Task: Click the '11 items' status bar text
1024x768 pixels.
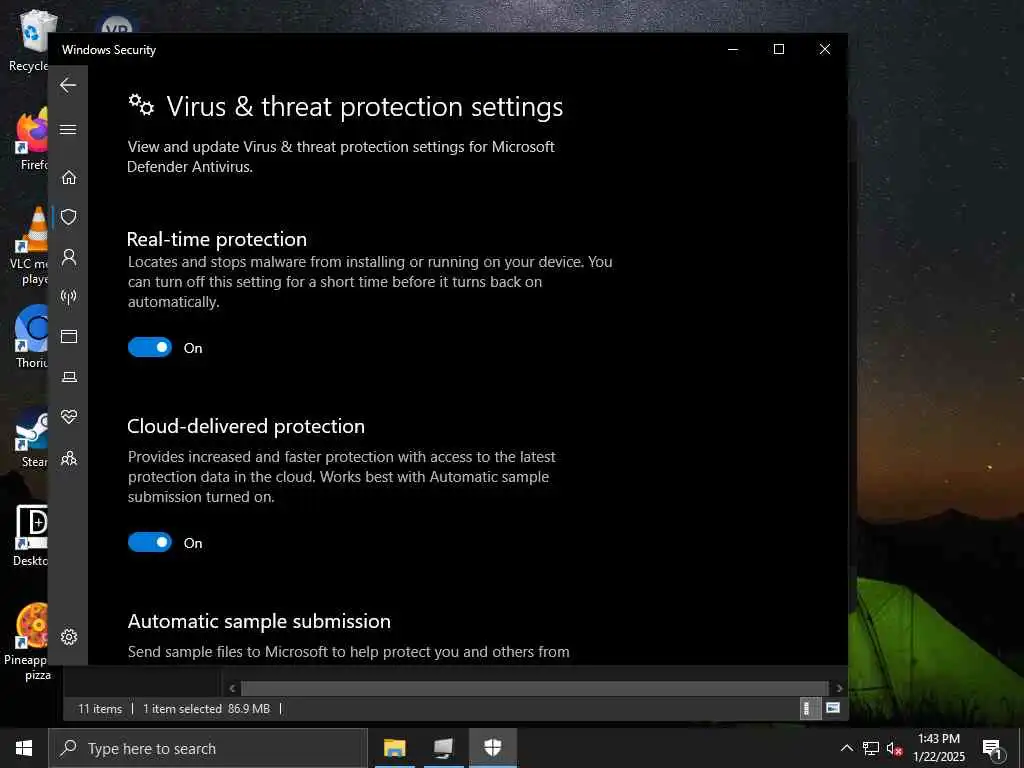Action: (x=100, y=709)
